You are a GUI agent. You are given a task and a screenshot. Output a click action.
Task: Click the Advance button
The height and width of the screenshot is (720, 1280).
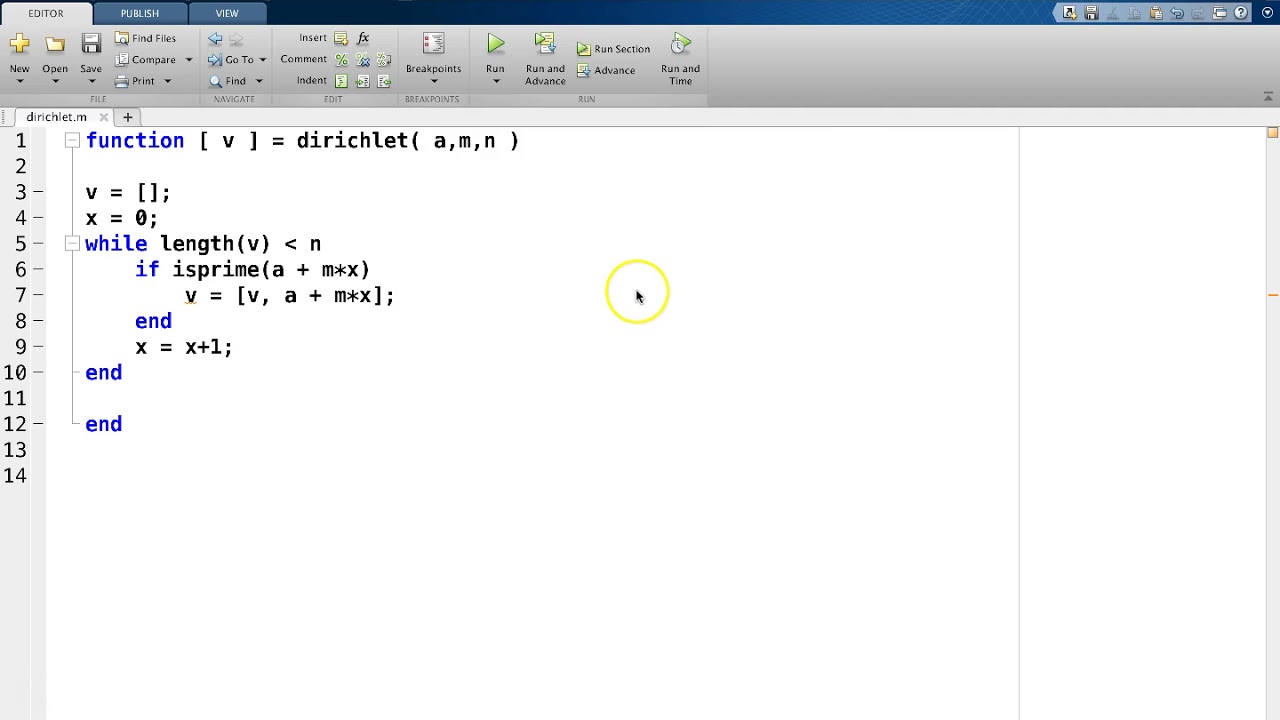(606, 70)
